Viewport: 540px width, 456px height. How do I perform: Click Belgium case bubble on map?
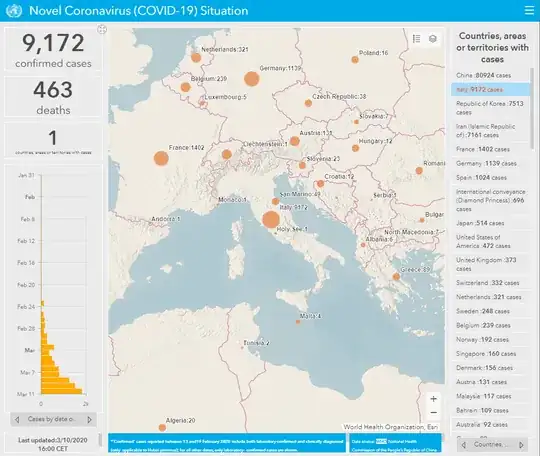(x=186, y=87)
